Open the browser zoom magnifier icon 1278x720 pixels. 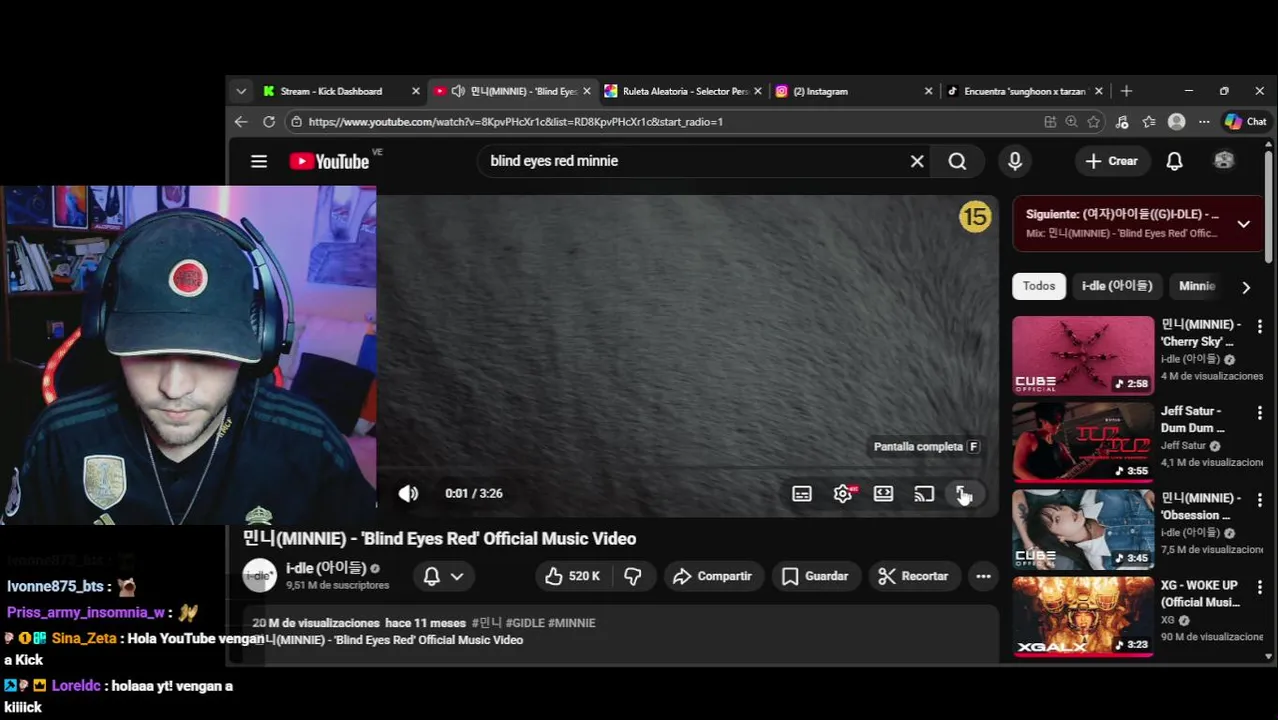pyautogui.click(x=1071, y=122)
